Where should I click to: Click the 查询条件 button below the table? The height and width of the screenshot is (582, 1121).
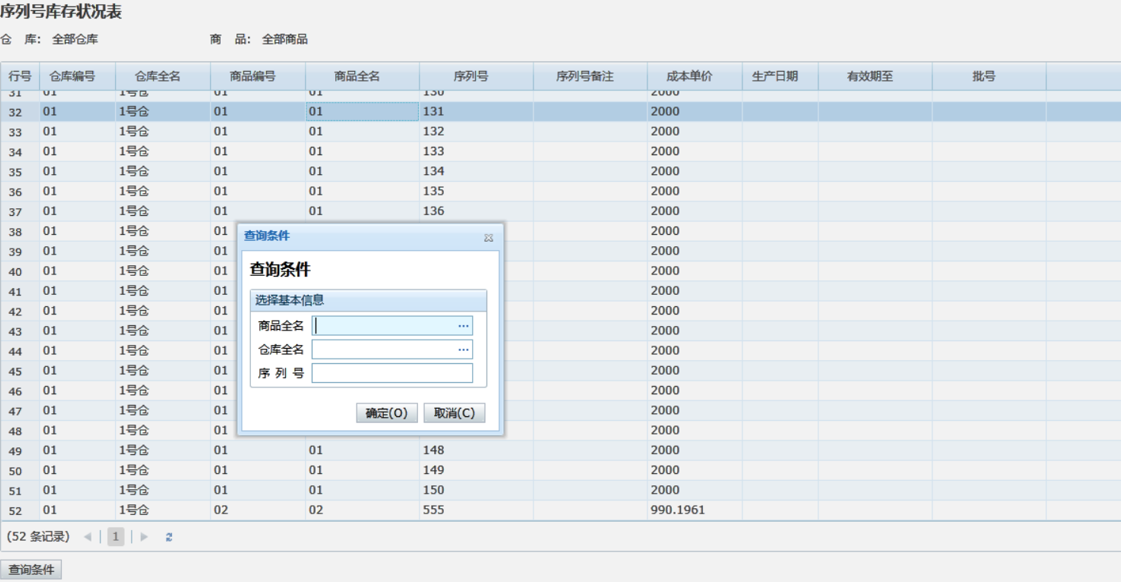(31, 570)
